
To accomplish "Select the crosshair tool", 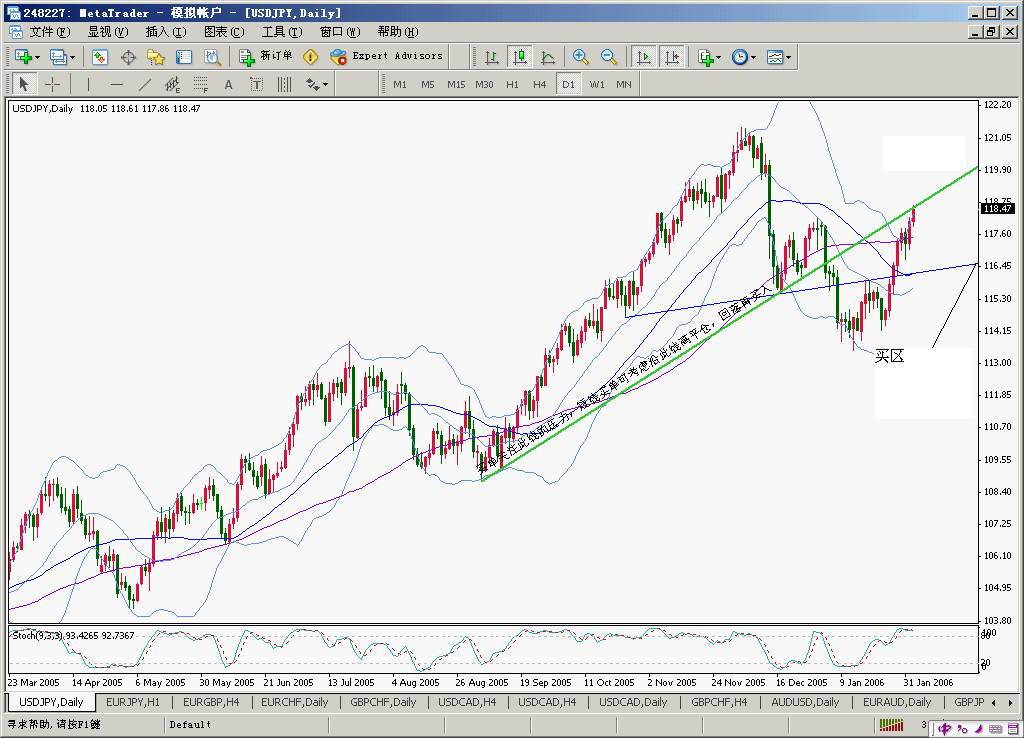I will (x=52, y=84).
